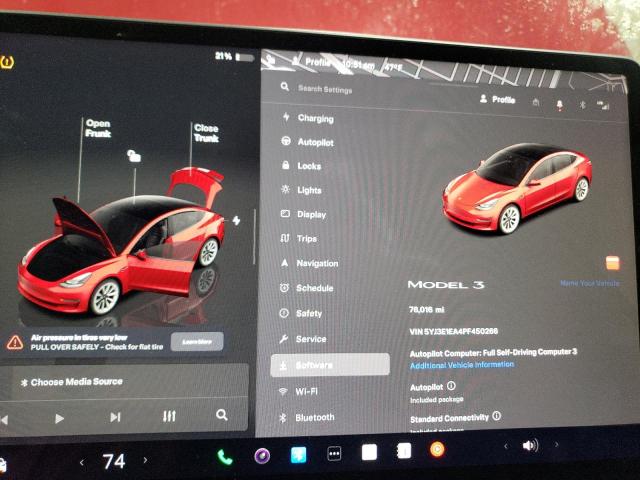Tap the orange release notes icon
The width and height of the screenshot is (640, 480).
point(613,263)
